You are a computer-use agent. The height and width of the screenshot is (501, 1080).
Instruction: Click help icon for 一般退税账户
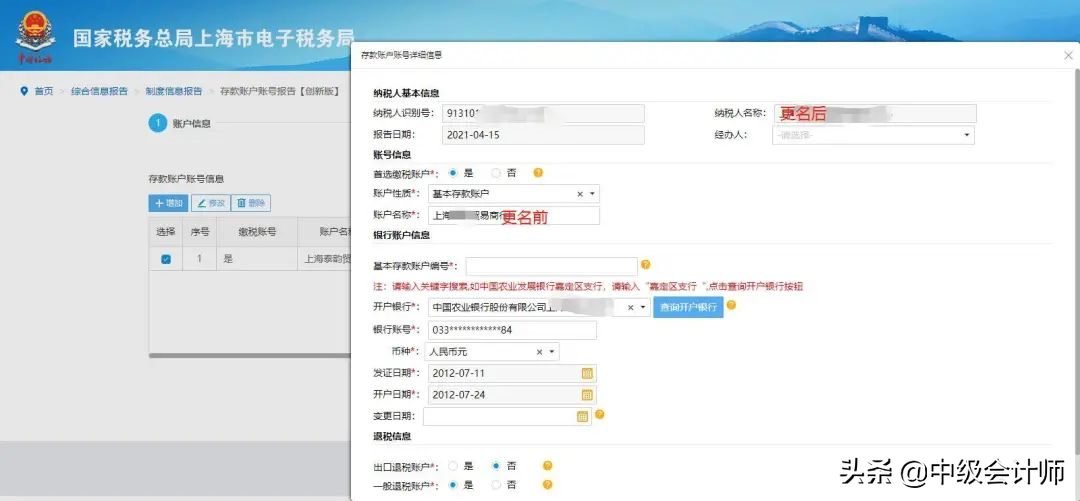tap(548, 485)
